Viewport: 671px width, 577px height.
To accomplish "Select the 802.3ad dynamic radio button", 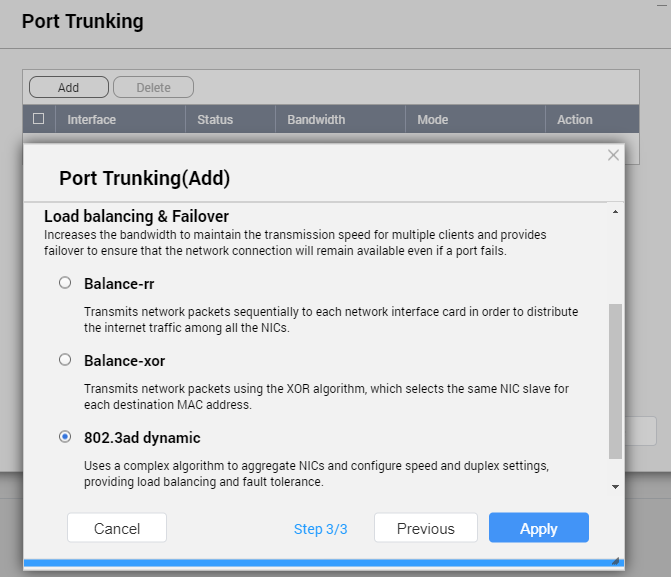I will 65,437.
